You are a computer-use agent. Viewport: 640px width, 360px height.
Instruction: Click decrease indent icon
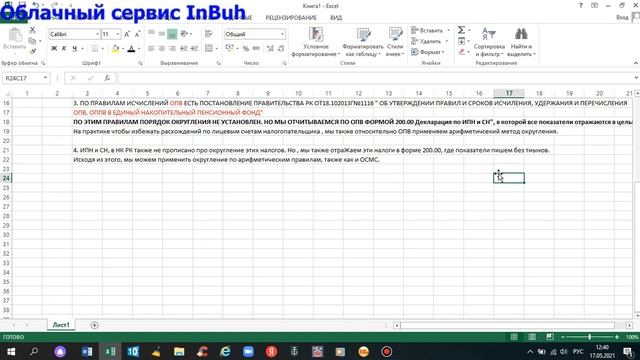click(x=184, y=49)
